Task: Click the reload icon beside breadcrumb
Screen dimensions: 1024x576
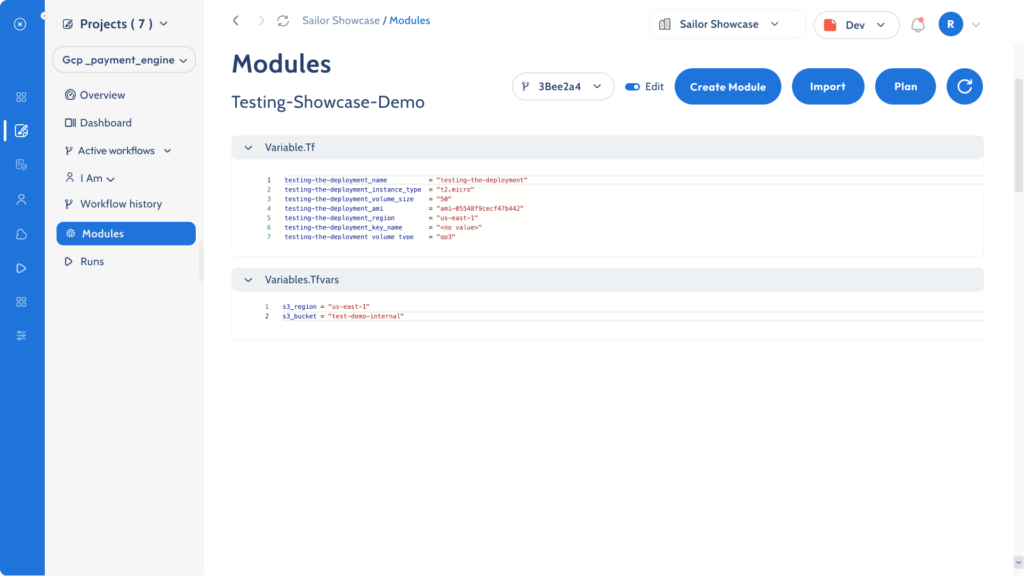Action: tap(283, 21)
